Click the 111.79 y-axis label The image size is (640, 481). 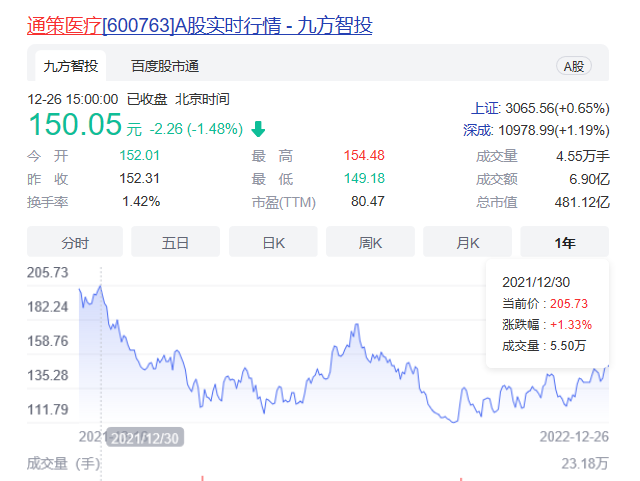pos(48,410)
